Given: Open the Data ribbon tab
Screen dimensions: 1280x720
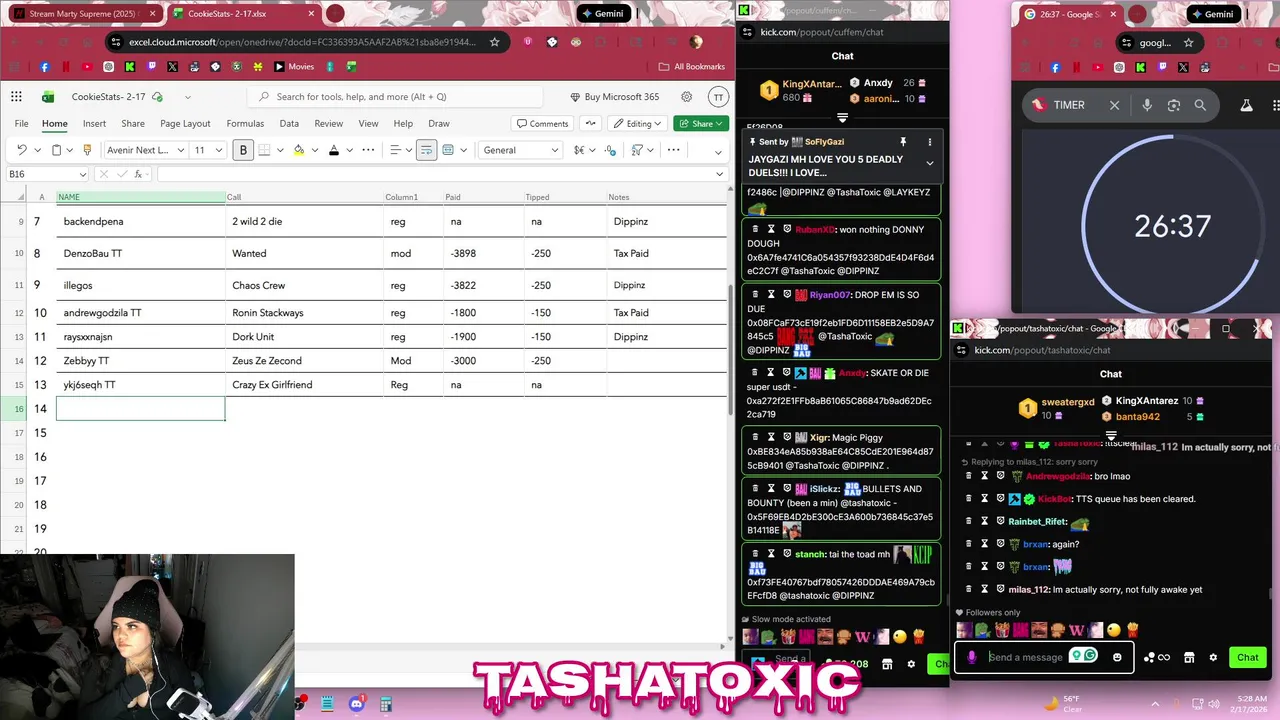Looking at the screenshot, I should [289, 123].
